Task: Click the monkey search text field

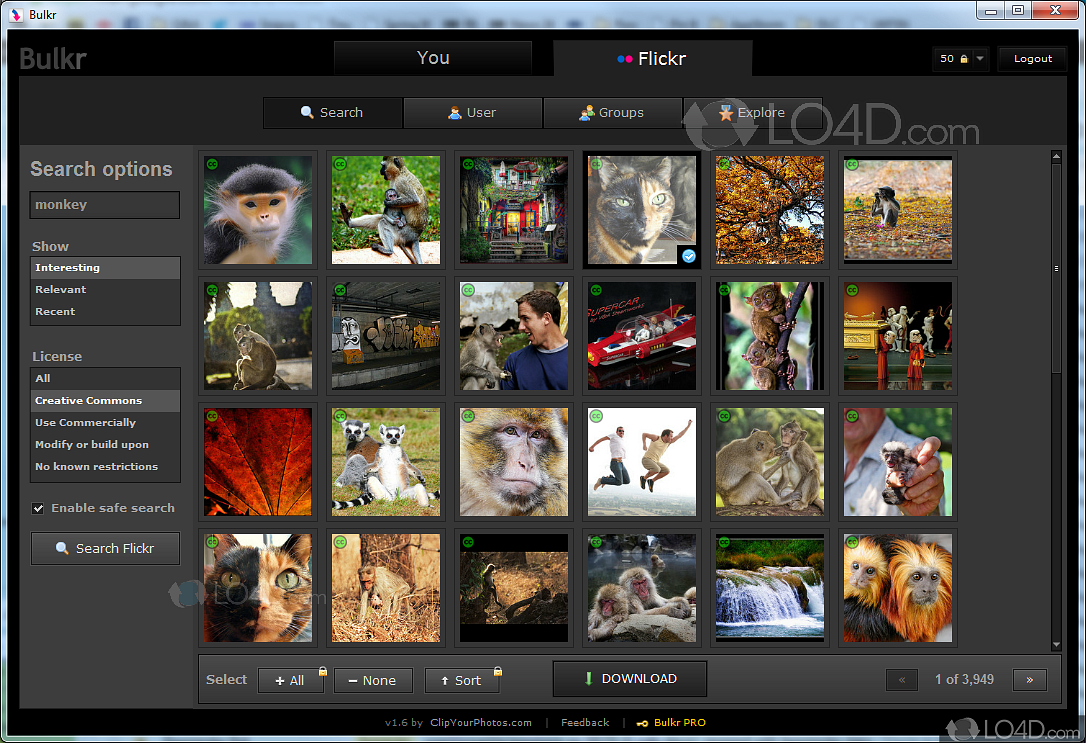Action: (104, 204)
